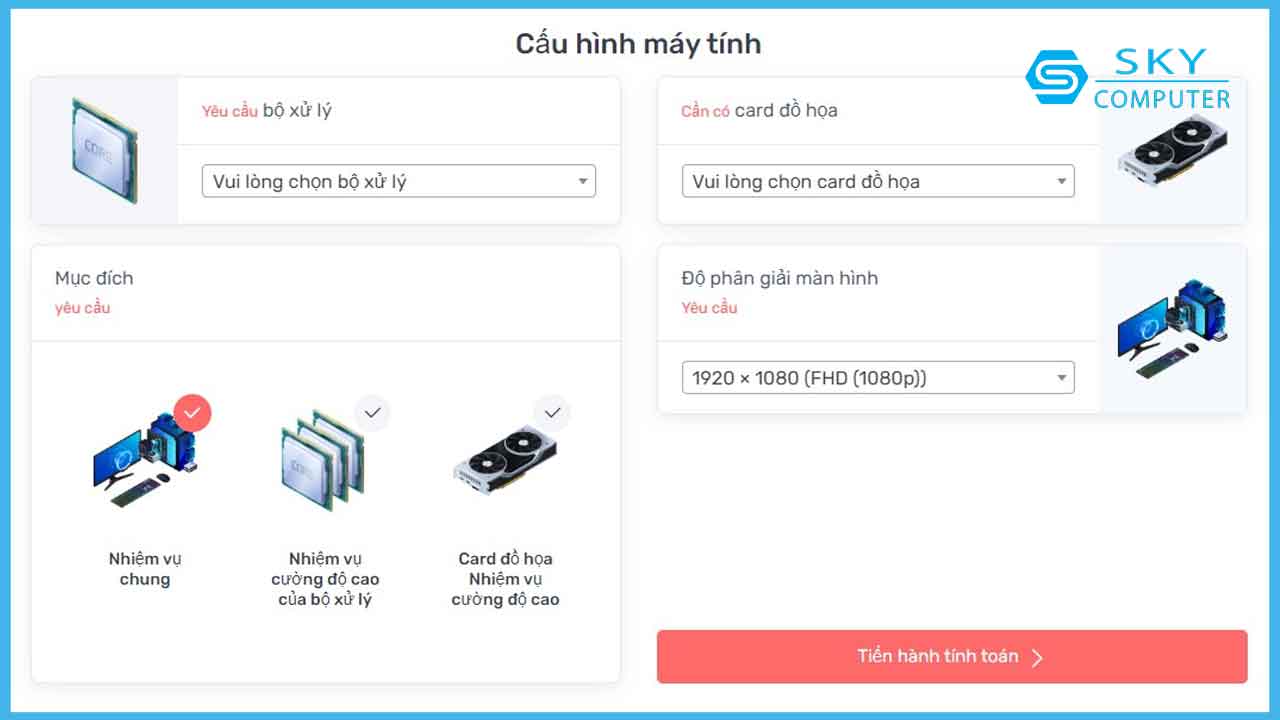
Task: Toggle the checkmark on Nhiệm vụ chung
Action: [x=192, y=413]
